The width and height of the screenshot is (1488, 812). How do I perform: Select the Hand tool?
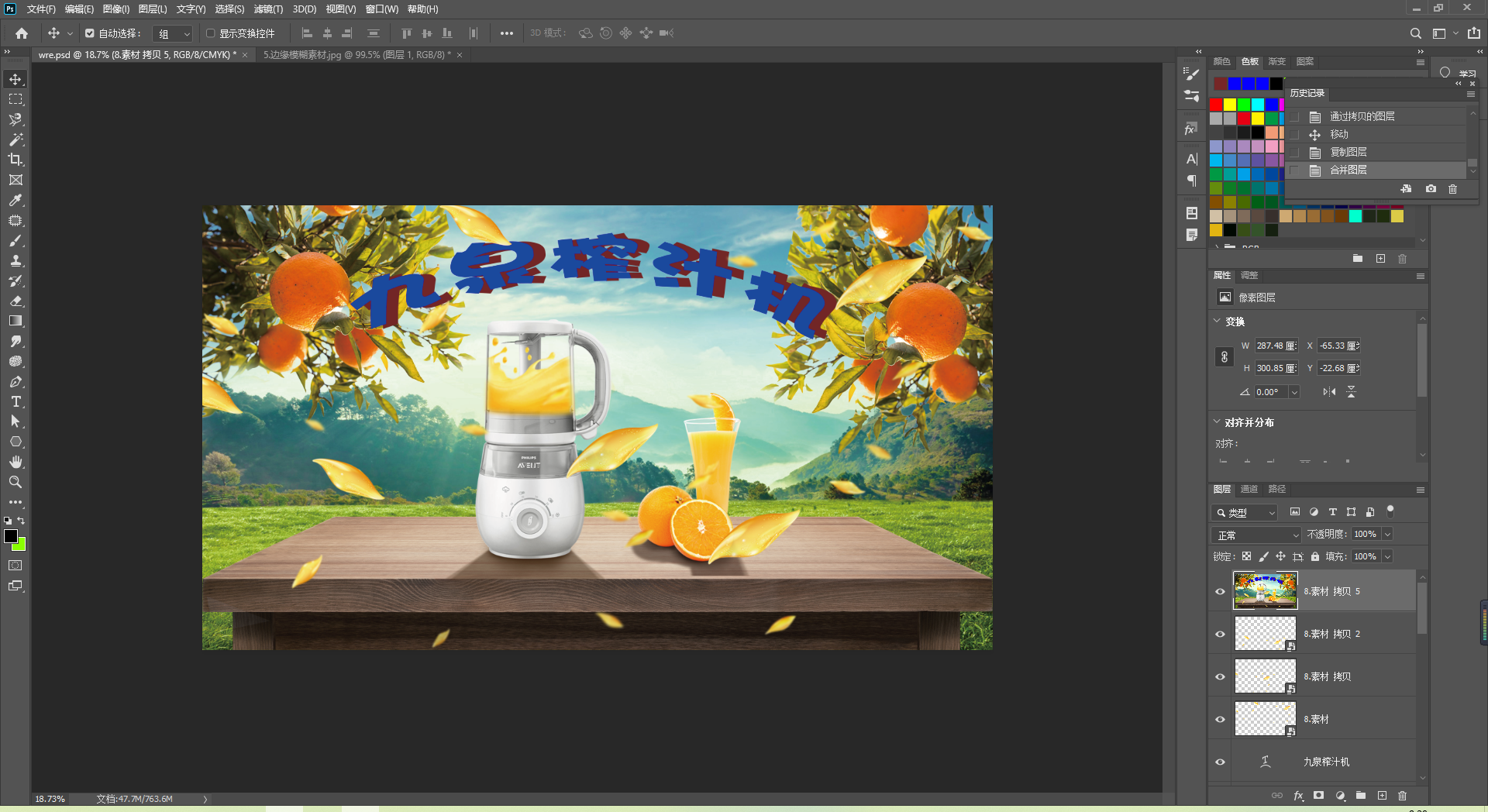pos(15,462)
